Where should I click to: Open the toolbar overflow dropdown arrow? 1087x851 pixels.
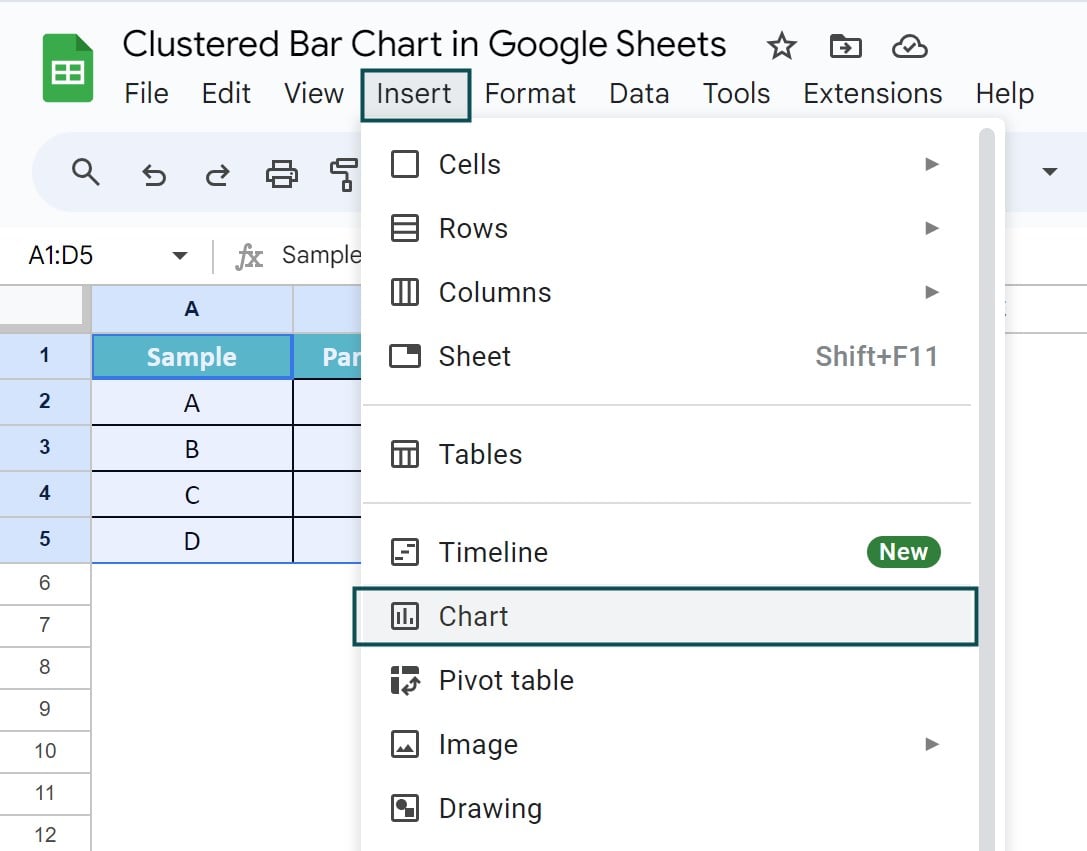(x=1050, y=171)
